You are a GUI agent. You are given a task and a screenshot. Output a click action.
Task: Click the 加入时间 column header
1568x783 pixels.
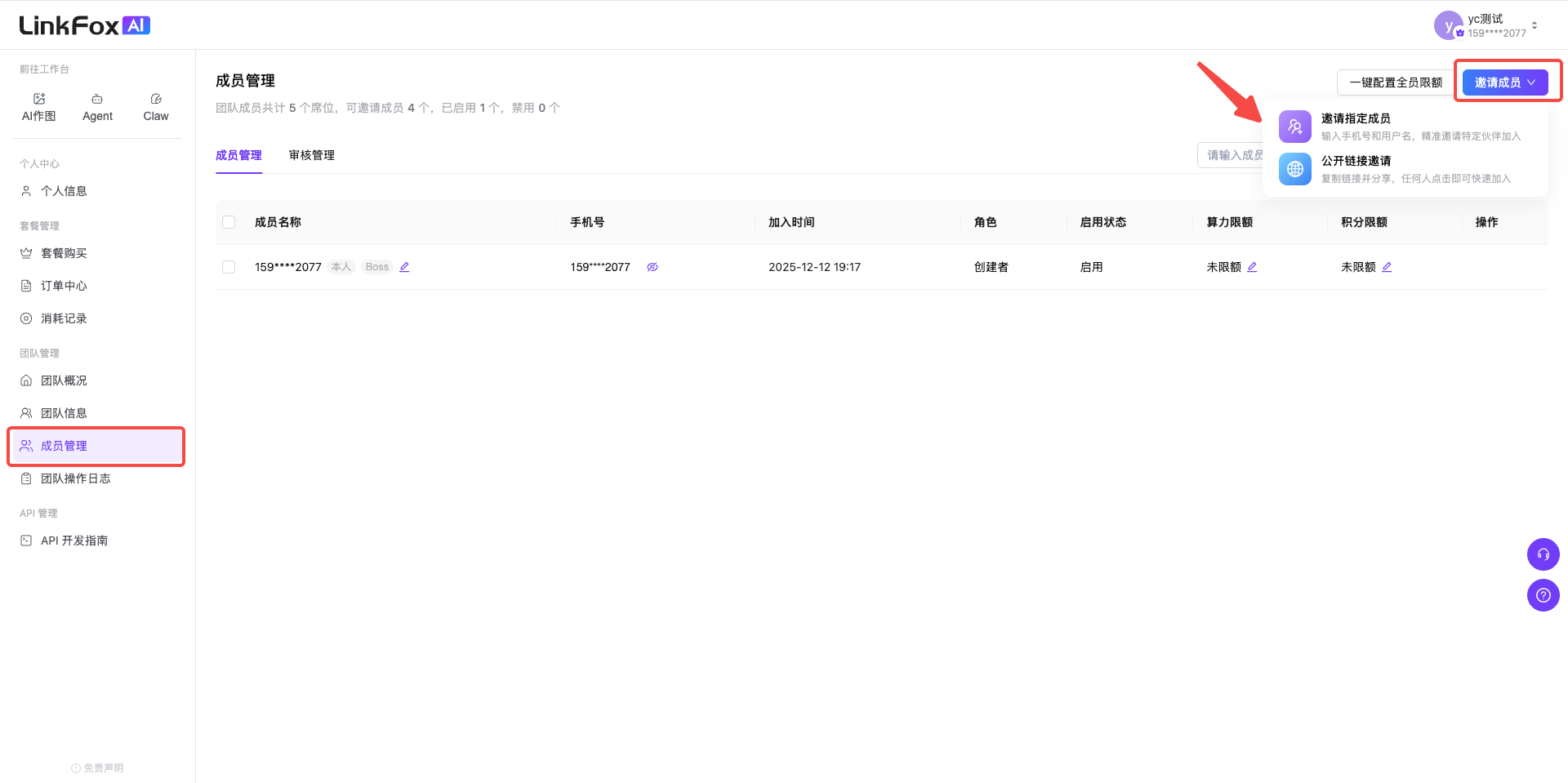pos(791,222)
